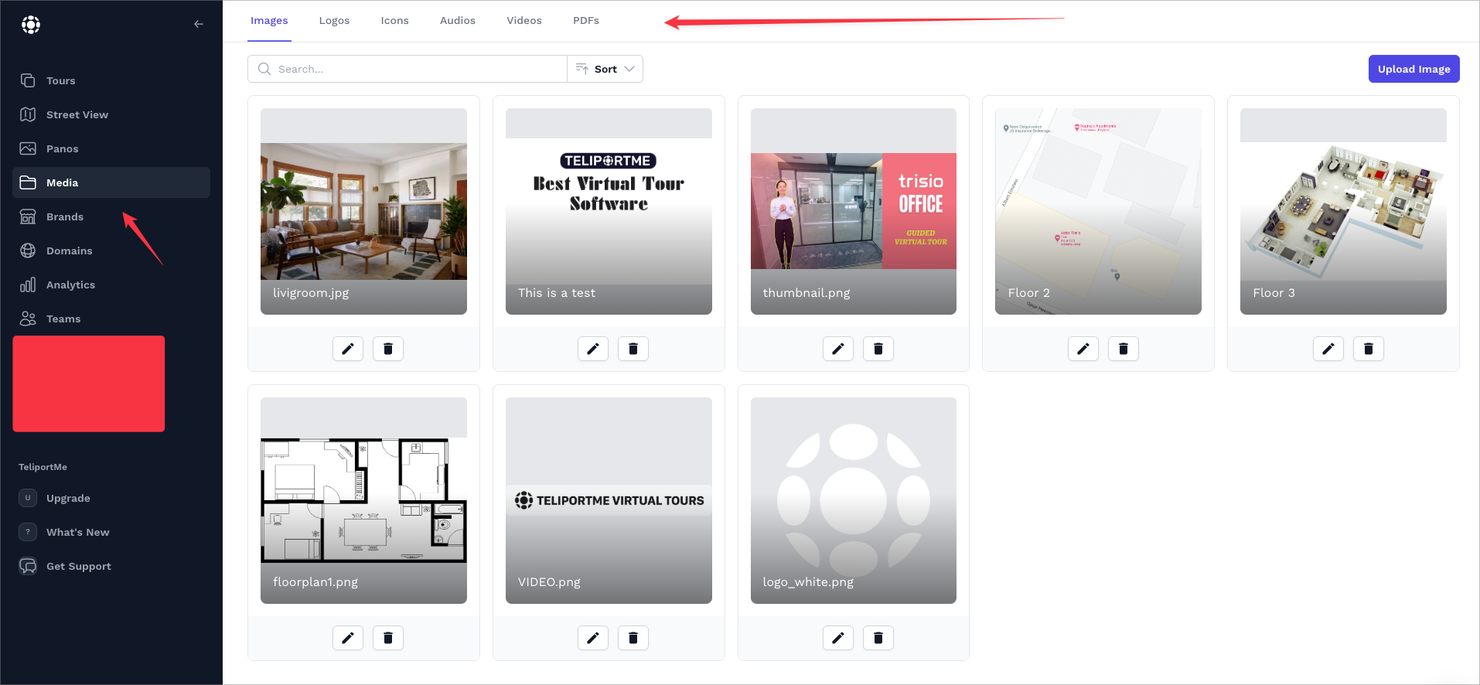
Task: Navigate to Street View section
Action: click(x=77, y=115)
